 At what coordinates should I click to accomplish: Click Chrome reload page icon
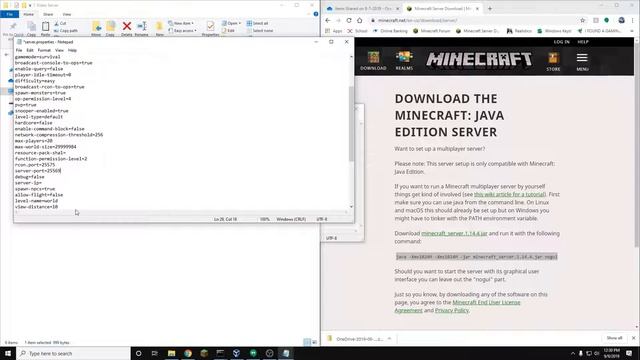click(x=349, y=20)
